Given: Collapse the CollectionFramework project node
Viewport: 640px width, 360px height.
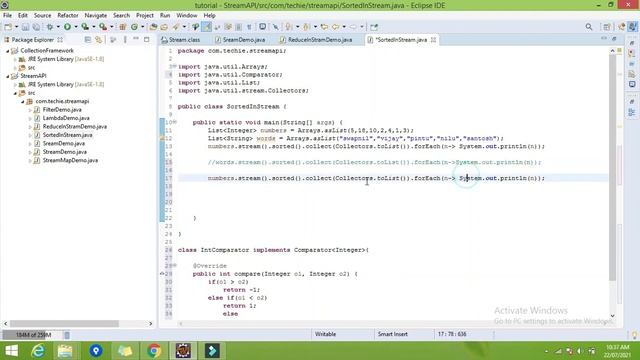Looking at the screenshot, I should pos(8,51).
